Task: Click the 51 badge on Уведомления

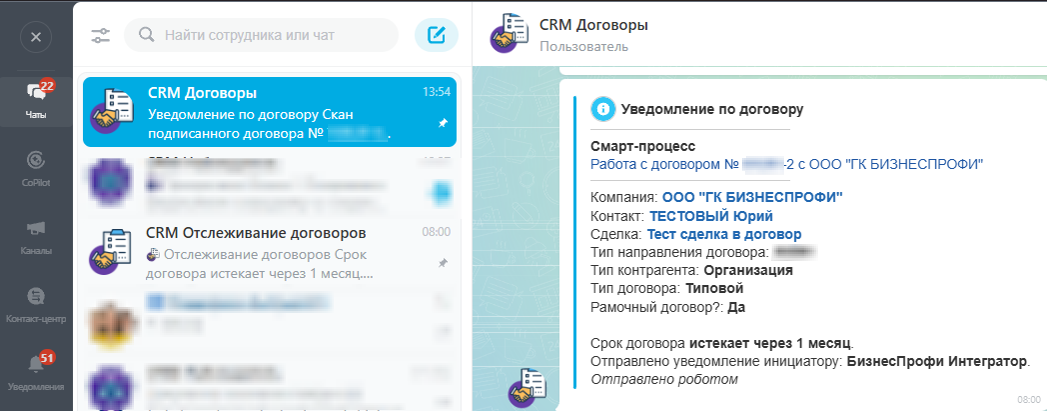Action: pos(47,358)
